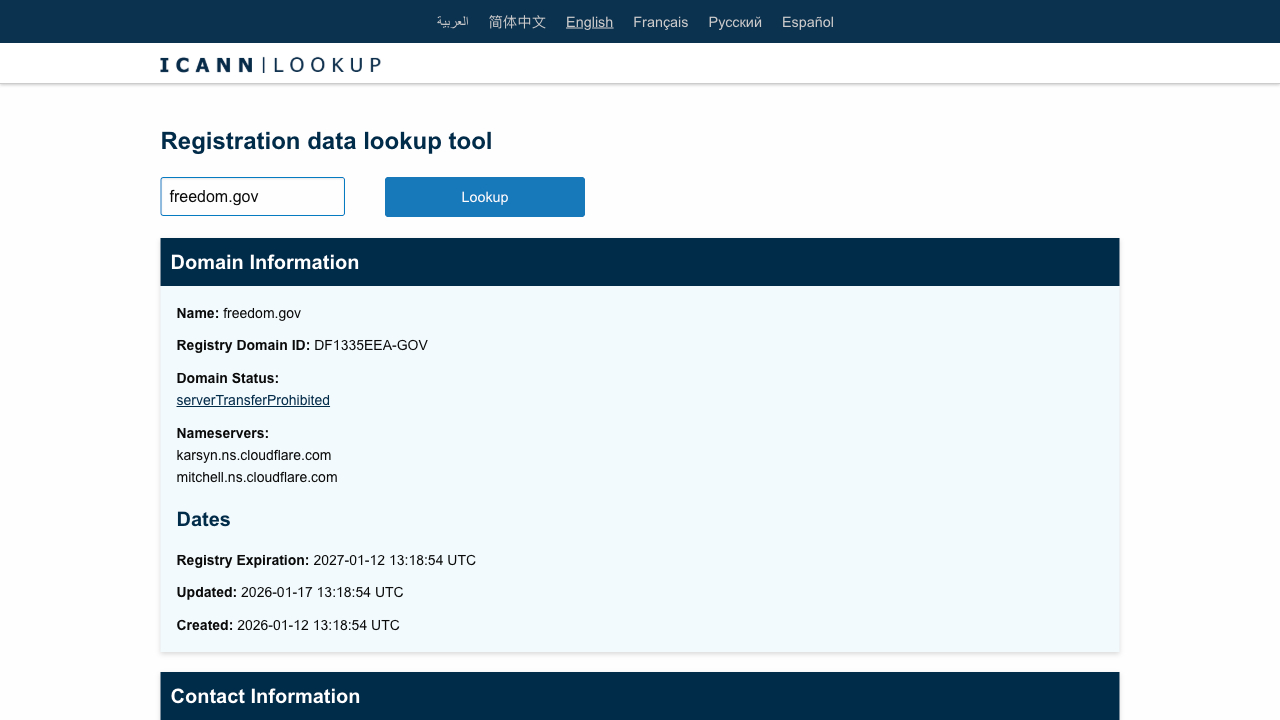Image resolution: width=1280 pixels, height=720 pixels.
Task: Click the domain search field containing freedom.gov
Action: (252, 197)
